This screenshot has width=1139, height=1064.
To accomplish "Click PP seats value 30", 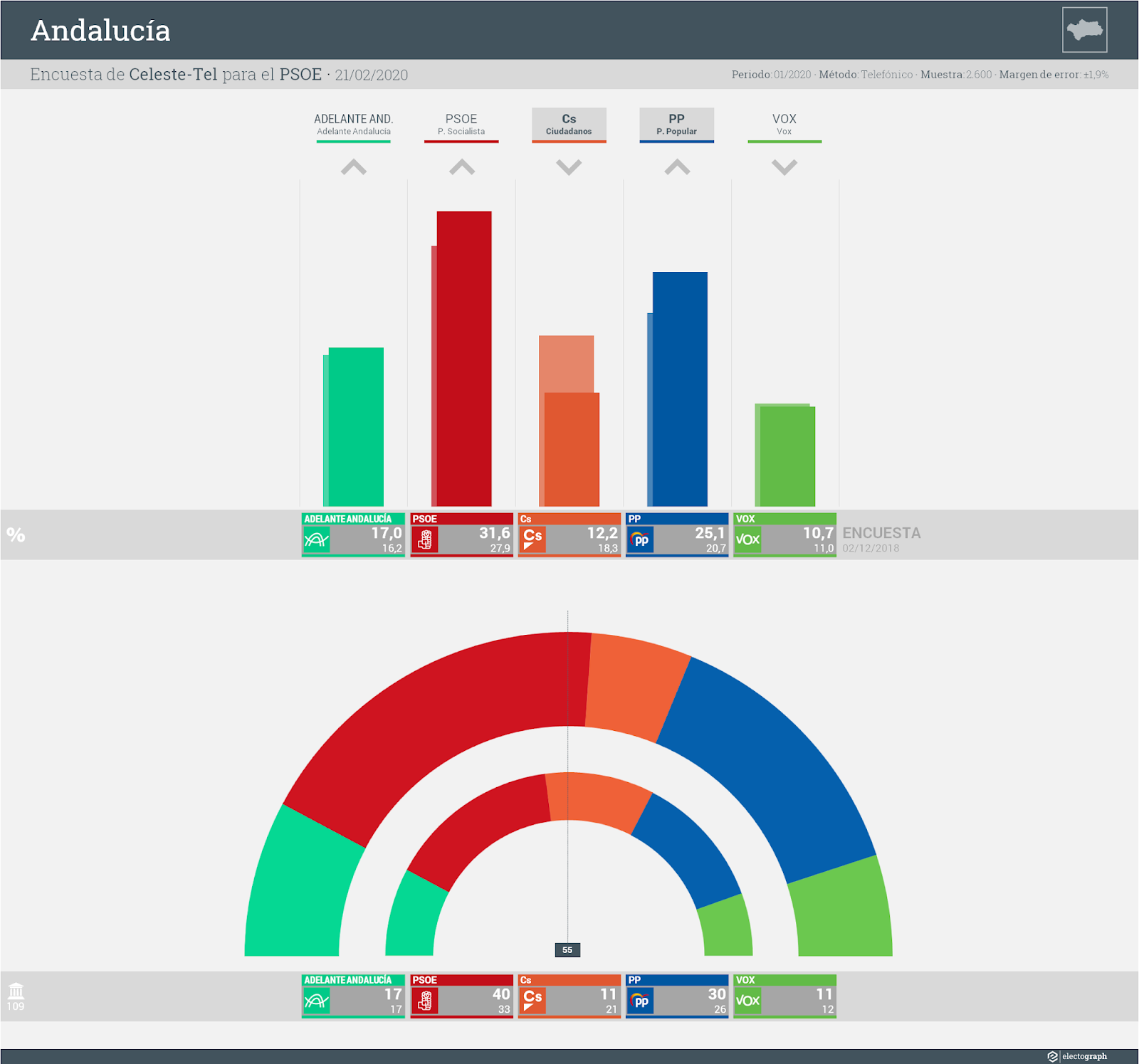I will [x=717, y=994].
